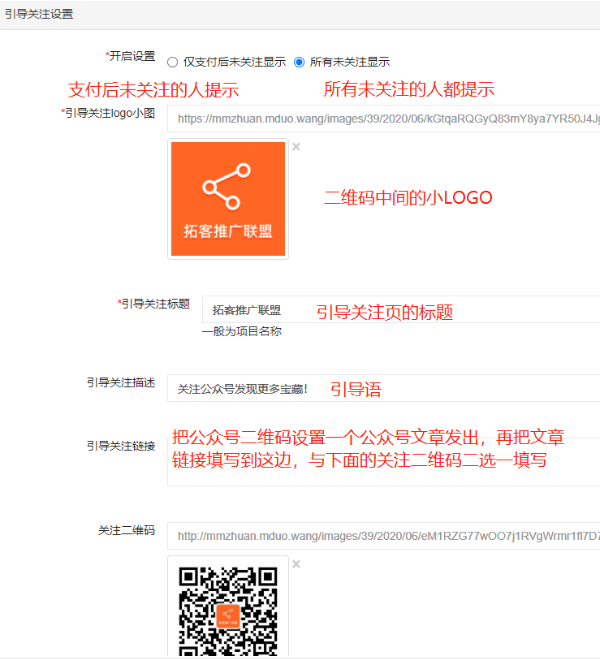The width and height of the screenshot is (600, 659).
Task: Click the 引导关注logo小图 URL input field
Action: (x=384, y=119)
